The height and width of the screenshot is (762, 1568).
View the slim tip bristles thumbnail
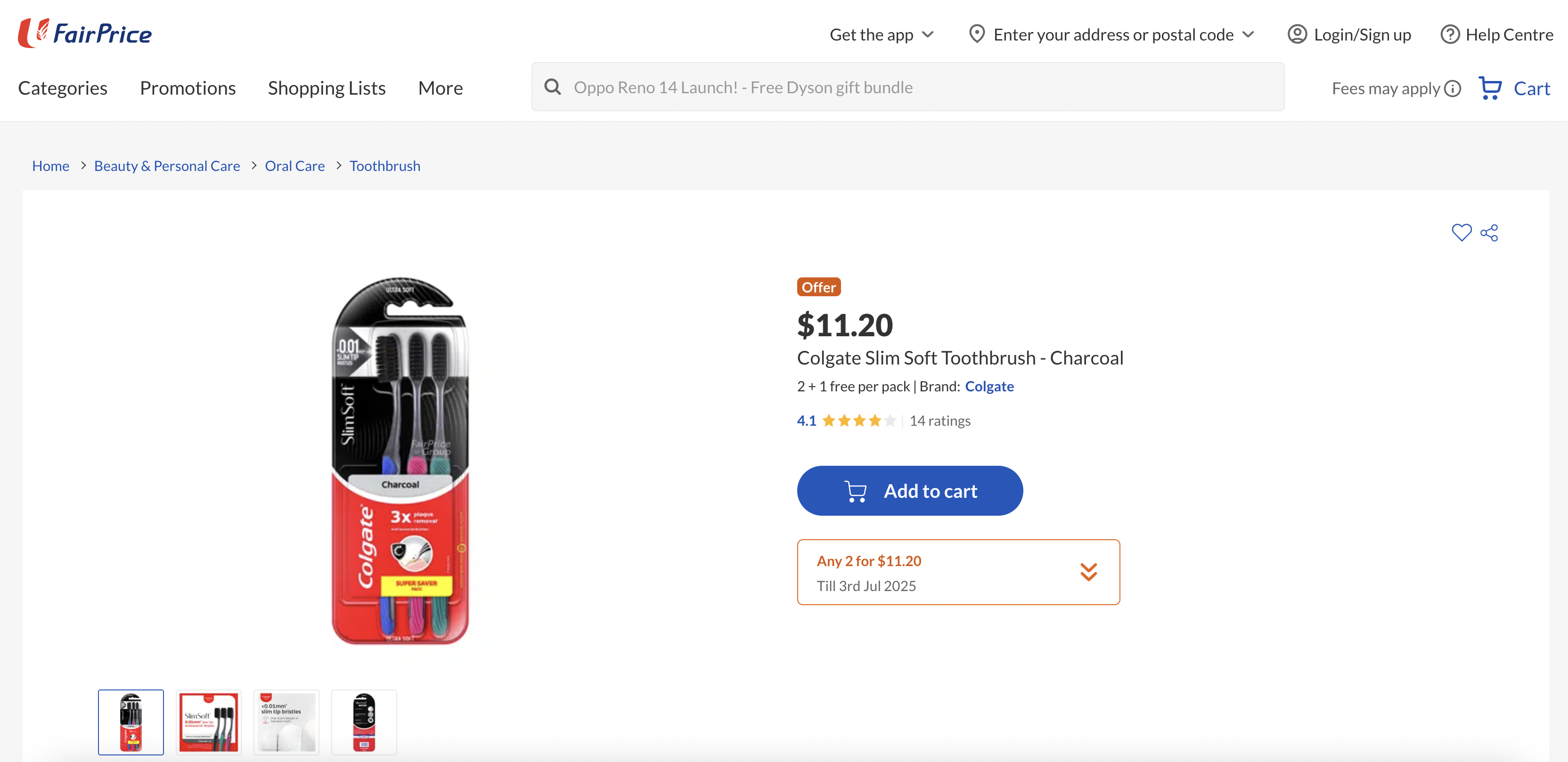click(x=286, y=722)
